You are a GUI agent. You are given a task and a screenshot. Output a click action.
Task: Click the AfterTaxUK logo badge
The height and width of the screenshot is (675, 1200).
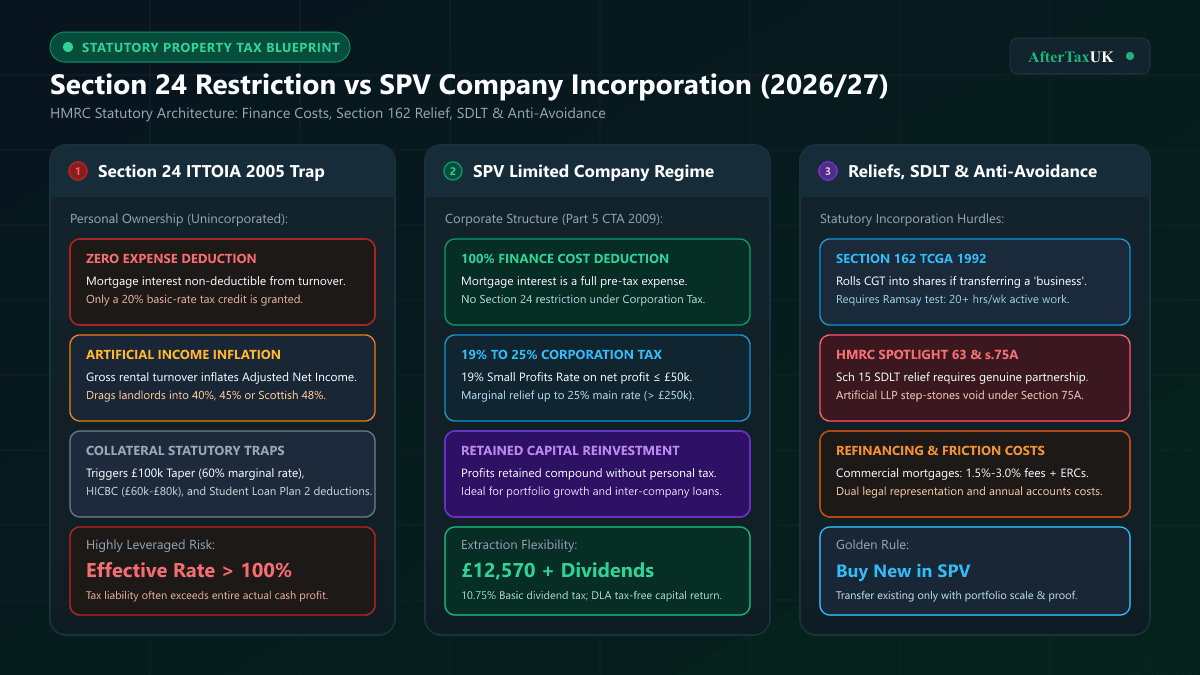(1080, 56)
